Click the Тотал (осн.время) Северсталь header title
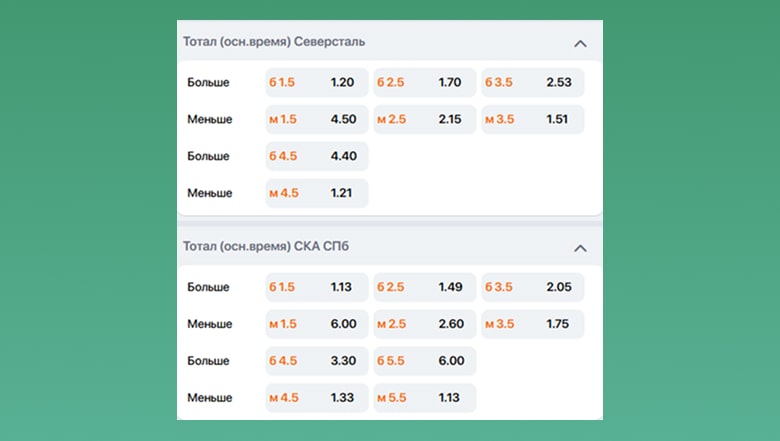Image resolution: width=780 pixels, height=441 pixels. pos(274,42)
